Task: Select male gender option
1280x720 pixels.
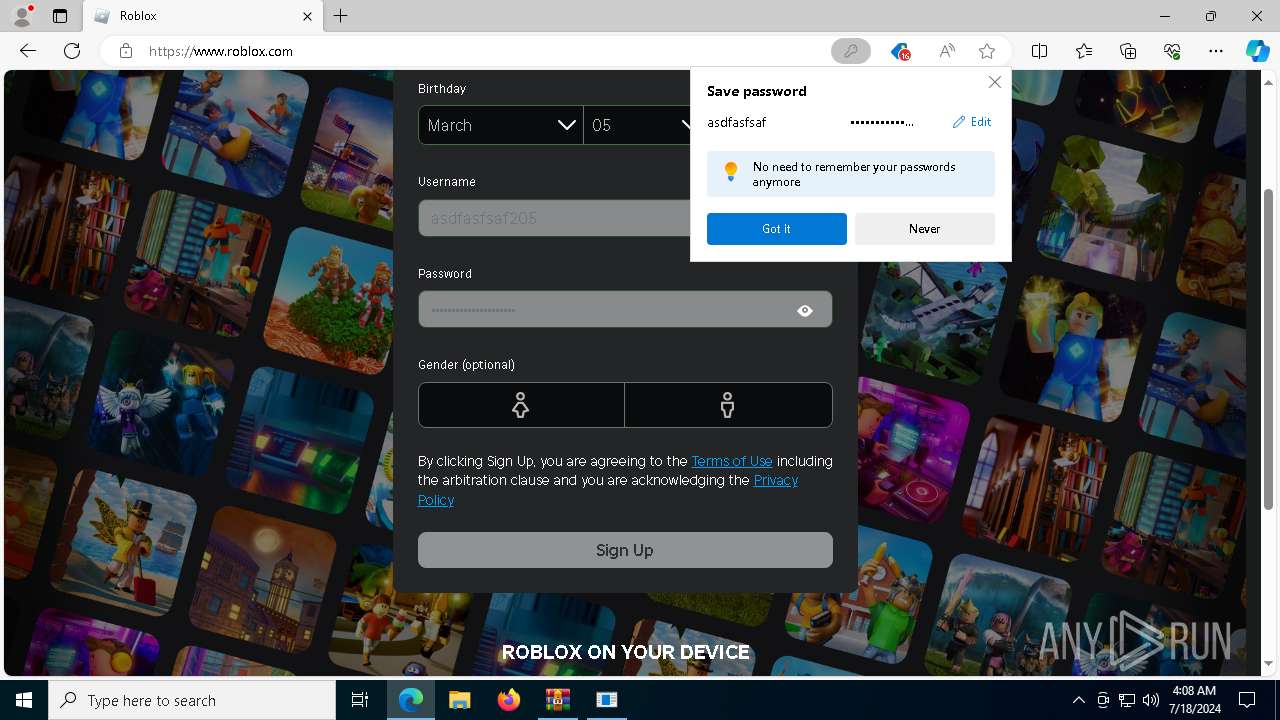Action: pos(728,405)
